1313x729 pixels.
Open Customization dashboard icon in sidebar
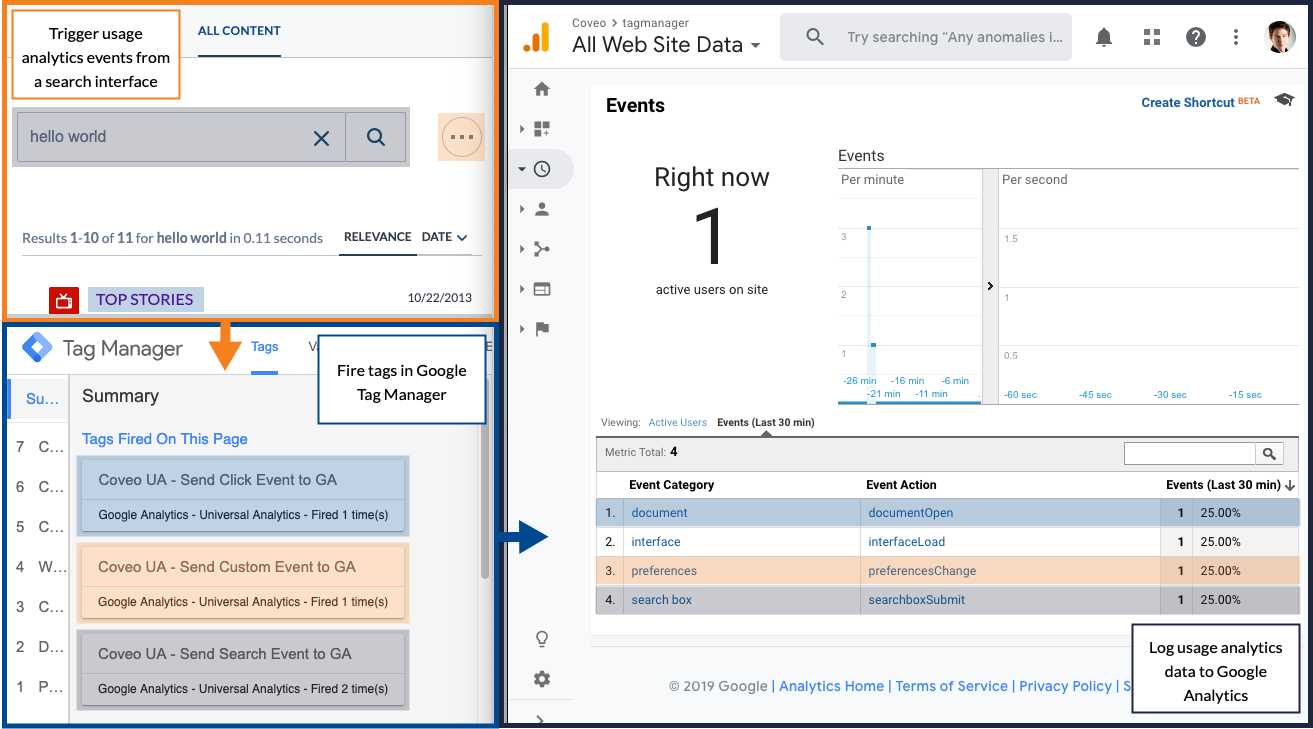(x=542, y=129)
